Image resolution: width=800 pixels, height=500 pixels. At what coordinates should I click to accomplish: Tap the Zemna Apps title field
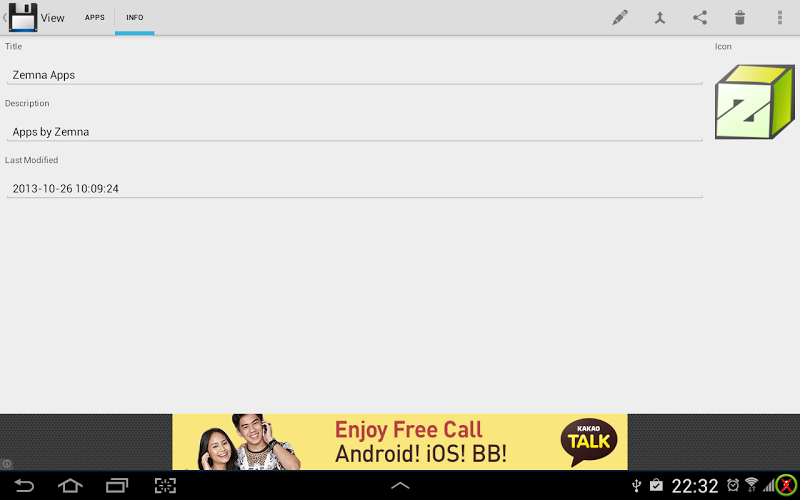click(x=355, y=75)
